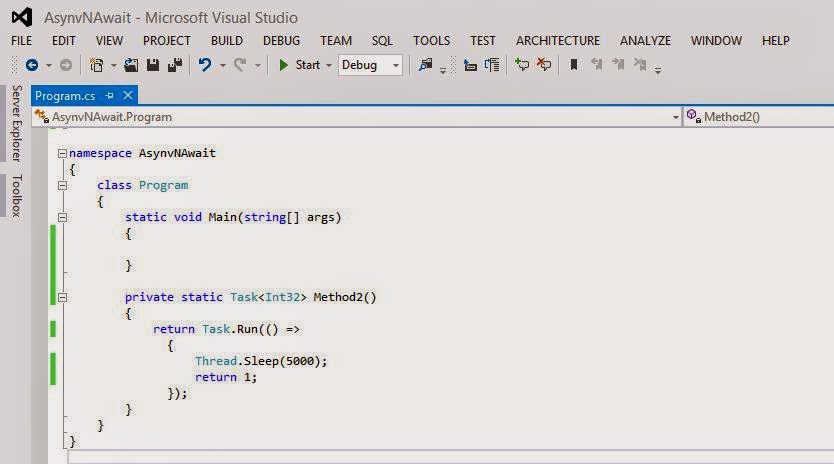834x464 pixels.
Task: Open the BUILD menu
Action: point(227,41)
